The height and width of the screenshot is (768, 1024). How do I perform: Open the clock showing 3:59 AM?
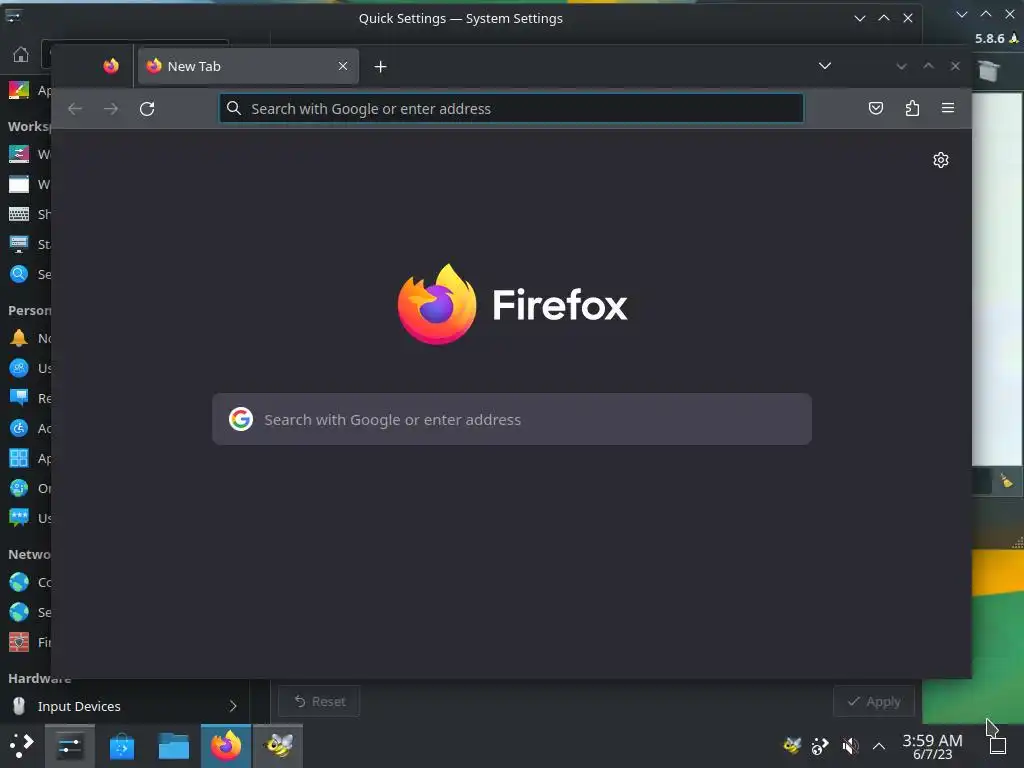click(x=932, y=746)
